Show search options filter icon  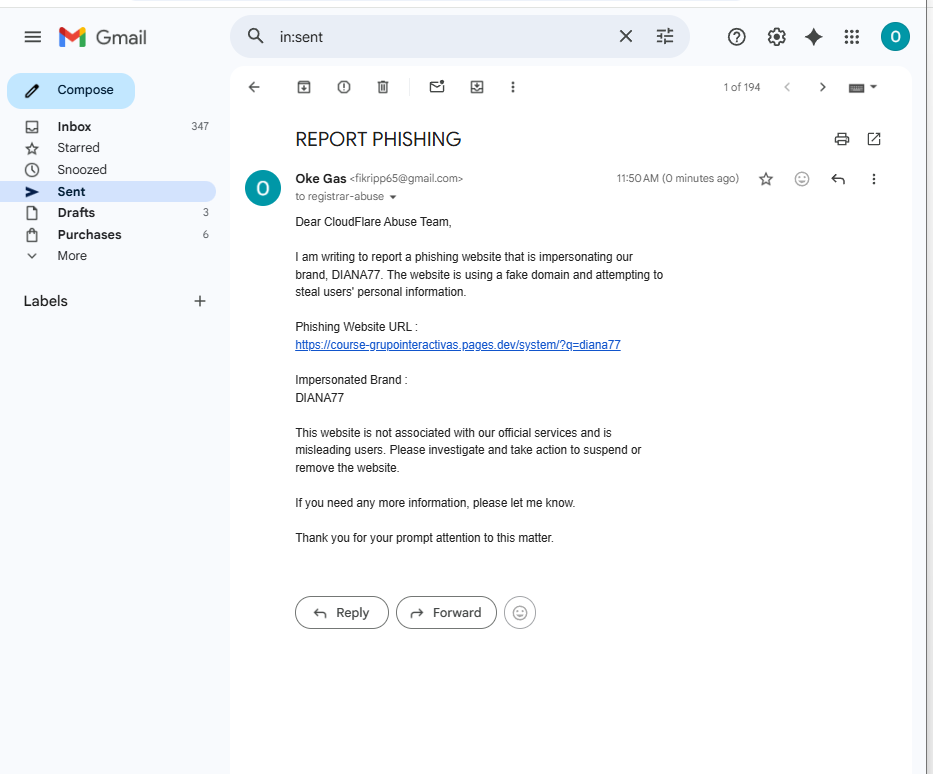pyautogui.click(x=665, y=36)
